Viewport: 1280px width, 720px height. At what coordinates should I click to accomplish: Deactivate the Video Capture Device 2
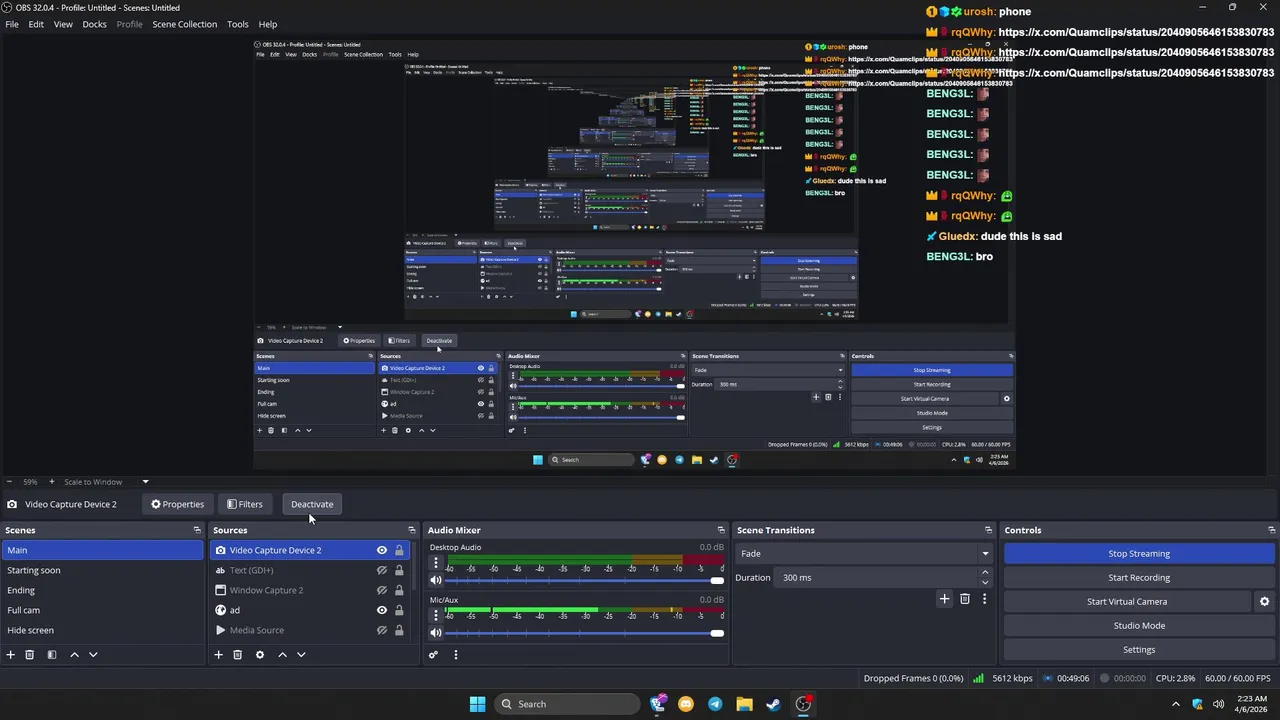tap(312, 504)
